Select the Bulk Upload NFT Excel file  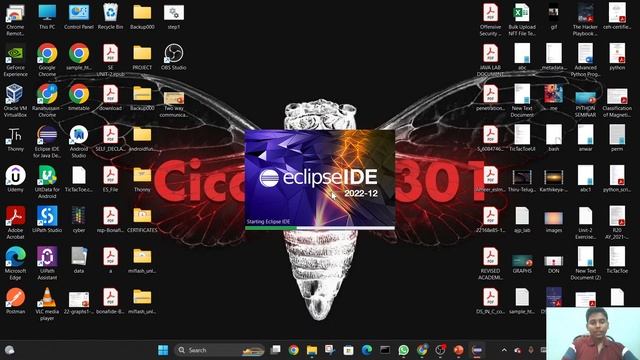pos(522,20)
